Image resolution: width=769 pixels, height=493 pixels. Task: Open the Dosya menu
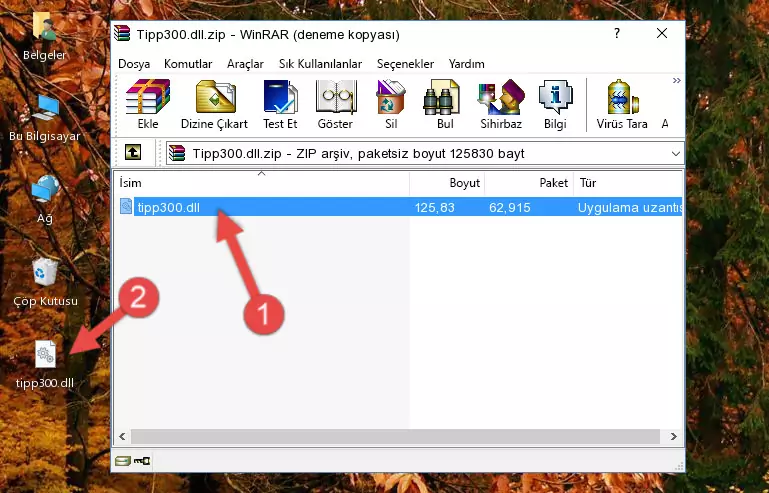(x=134, y=64)
